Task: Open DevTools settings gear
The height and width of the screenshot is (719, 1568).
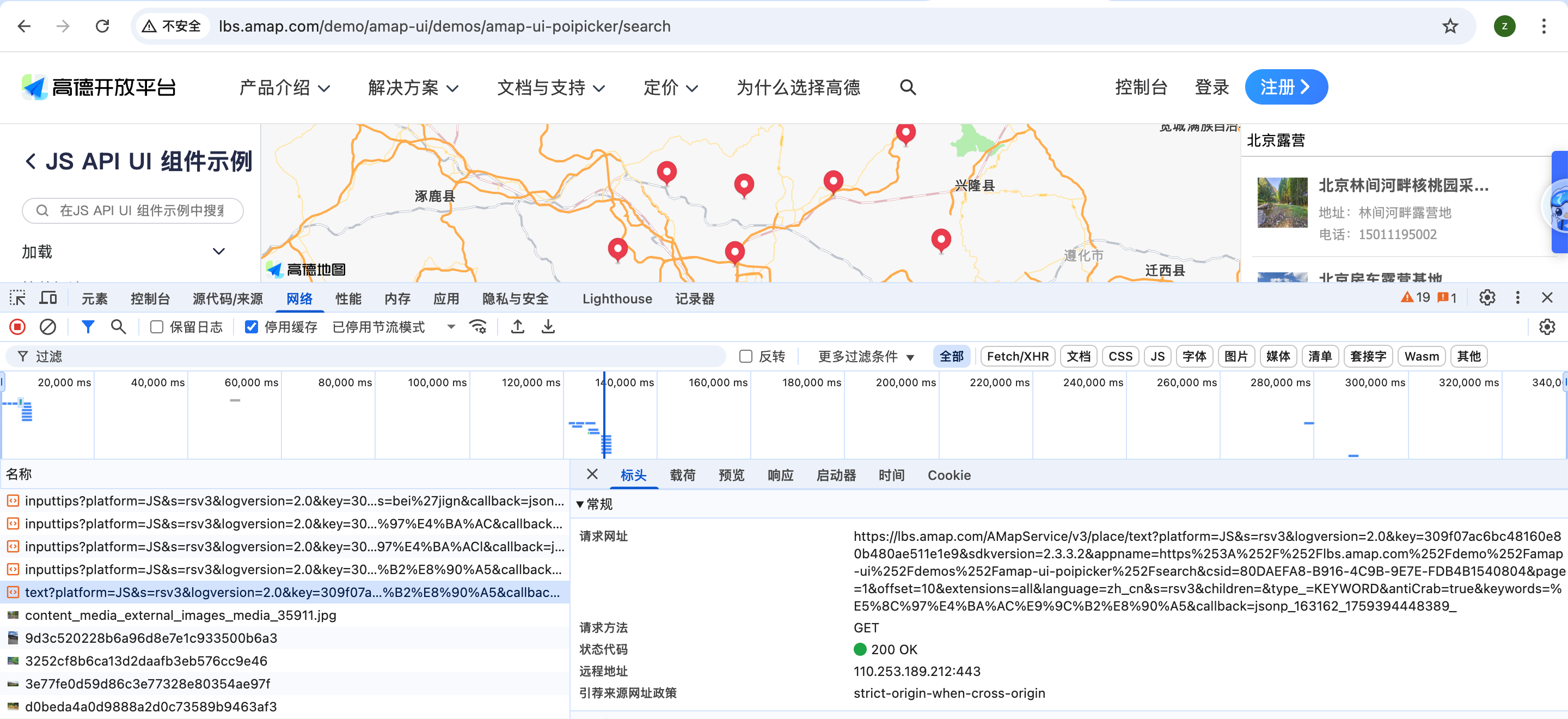Action: tap(1486, 298)
